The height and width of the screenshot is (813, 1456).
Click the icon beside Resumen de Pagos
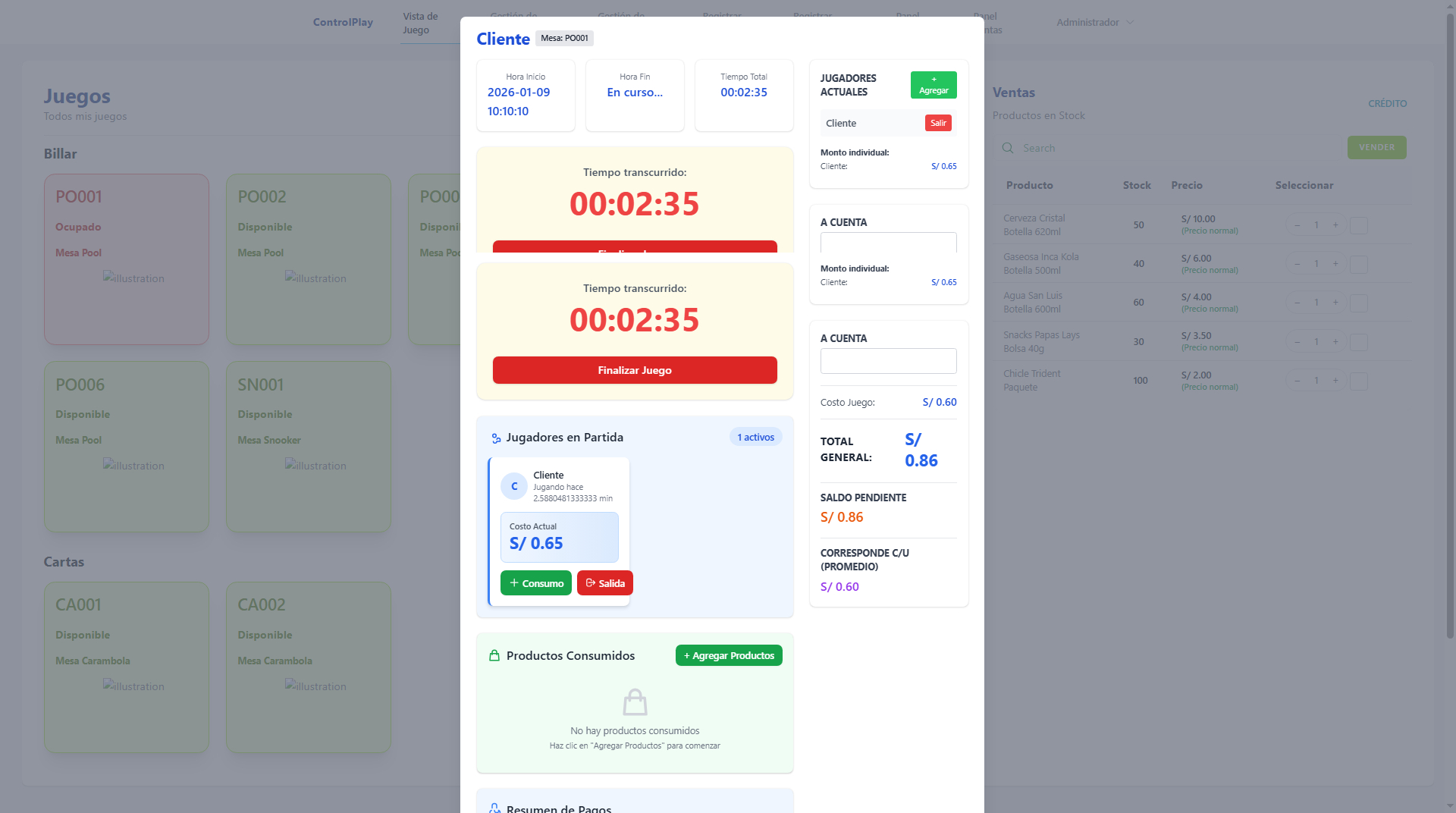pos(494,808)
